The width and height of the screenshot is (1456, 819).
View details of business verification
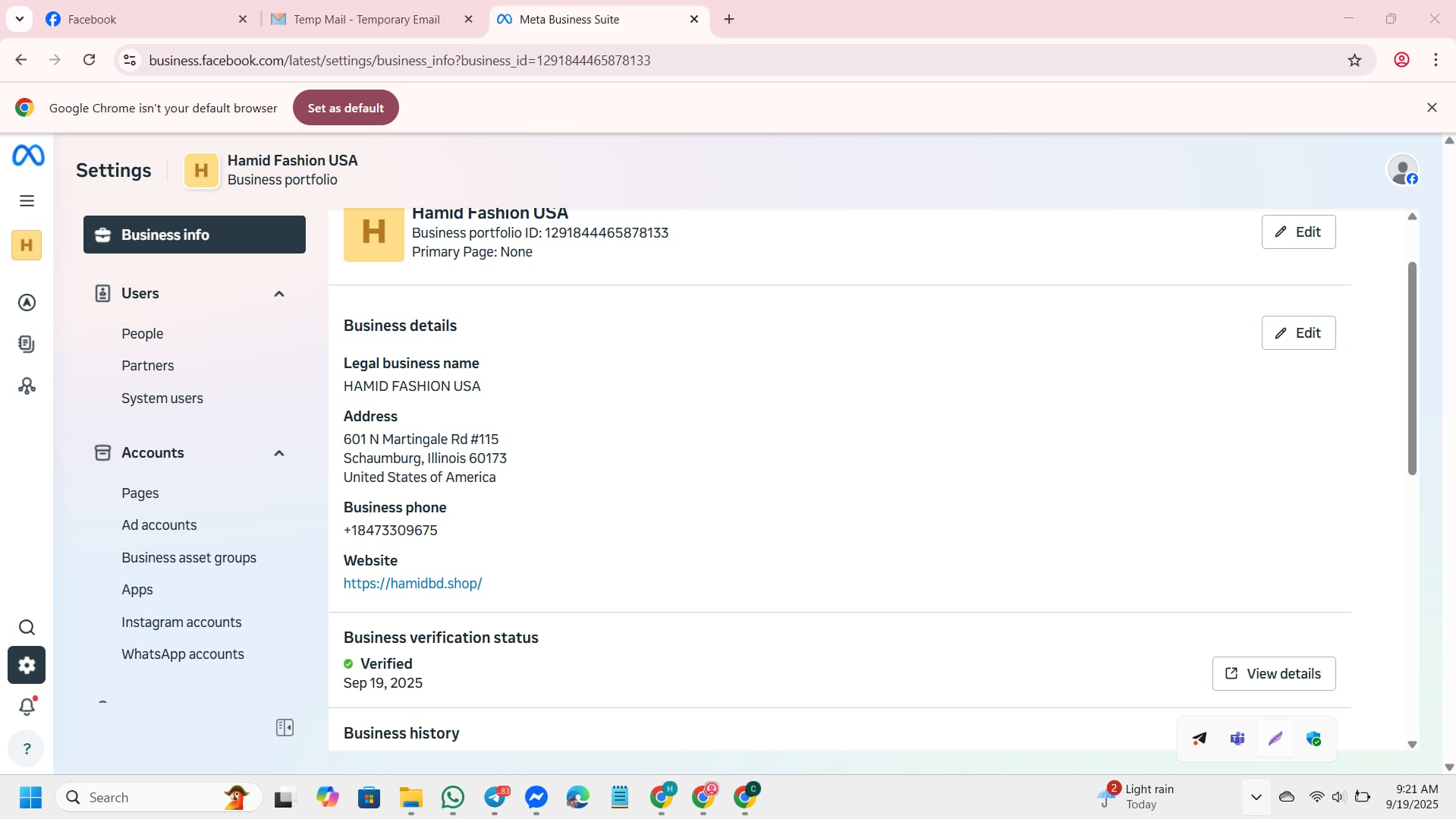[x=1274, y=673]
